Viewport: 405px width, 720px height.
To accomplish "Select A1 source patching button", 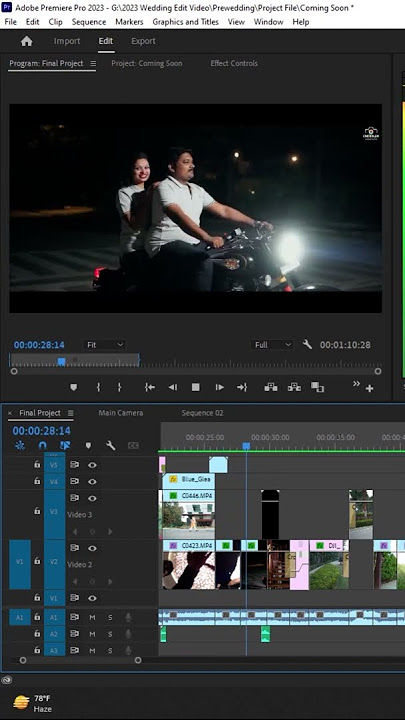I will (20, 617).
